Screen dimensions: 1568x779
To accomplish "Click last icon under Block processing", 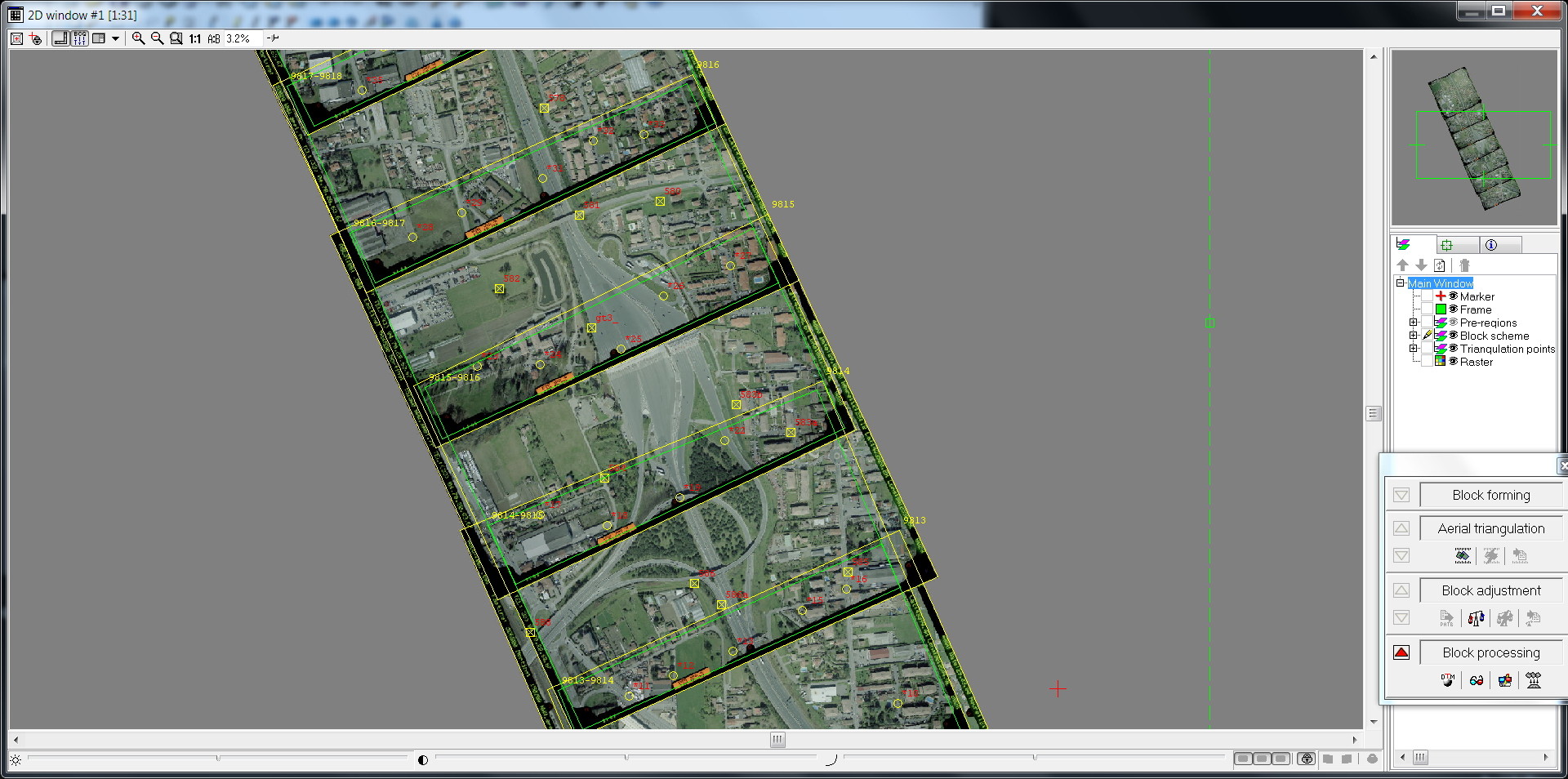I will click(x=1534, y=680).
